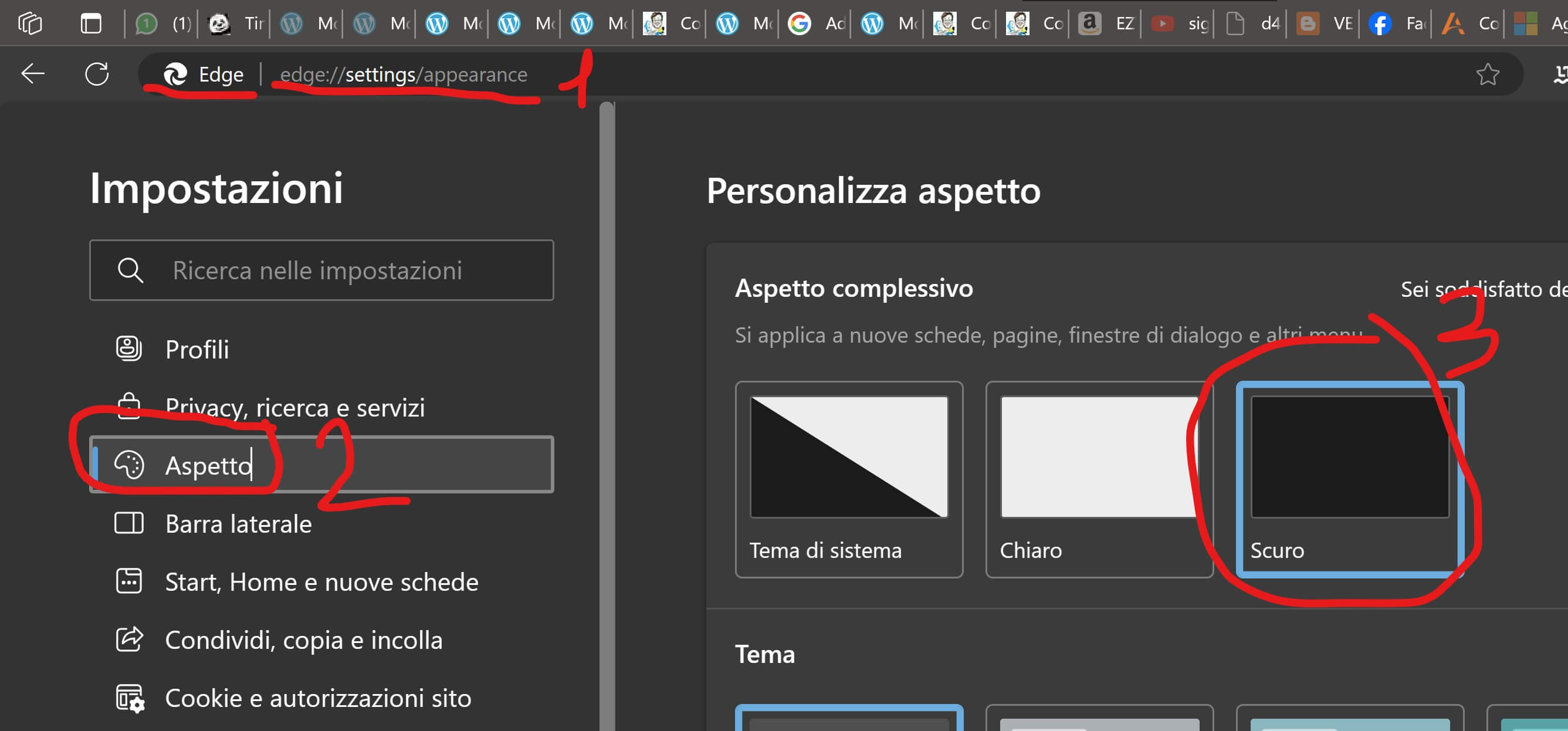
Task: Open Profili settings section
Action: (x=197, y=350)
